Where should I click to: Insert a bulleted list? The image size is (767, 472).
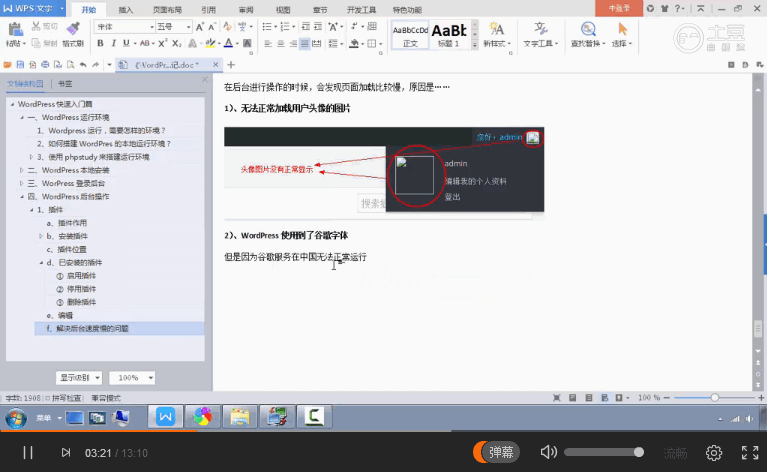point(267,27)
